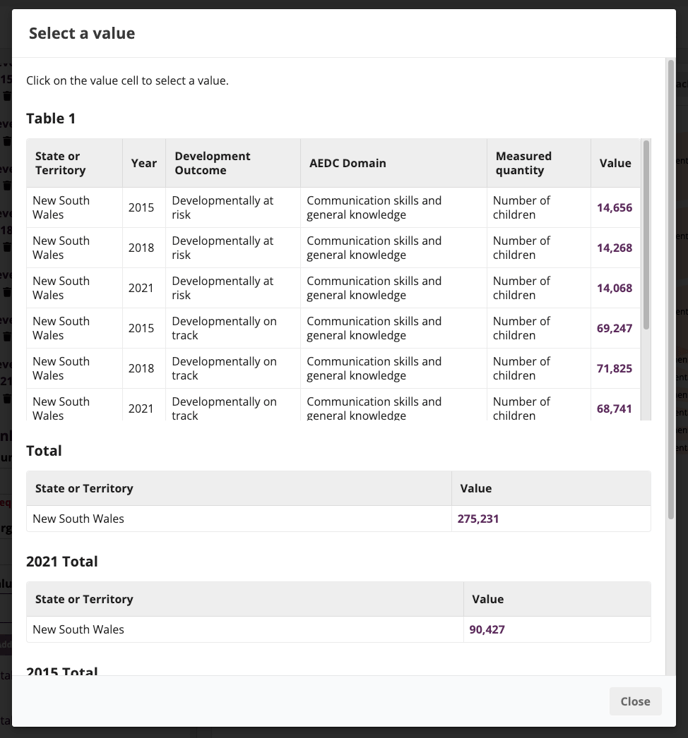Image resolution: width=688 pixels, height=738 pixels.
Task: Click the Year column header in Table 1
Action: (144, 163)
